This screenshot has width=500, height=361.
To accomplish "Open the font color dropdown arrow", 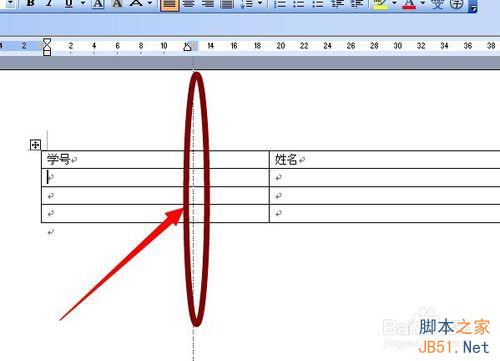I will point(423,3).
